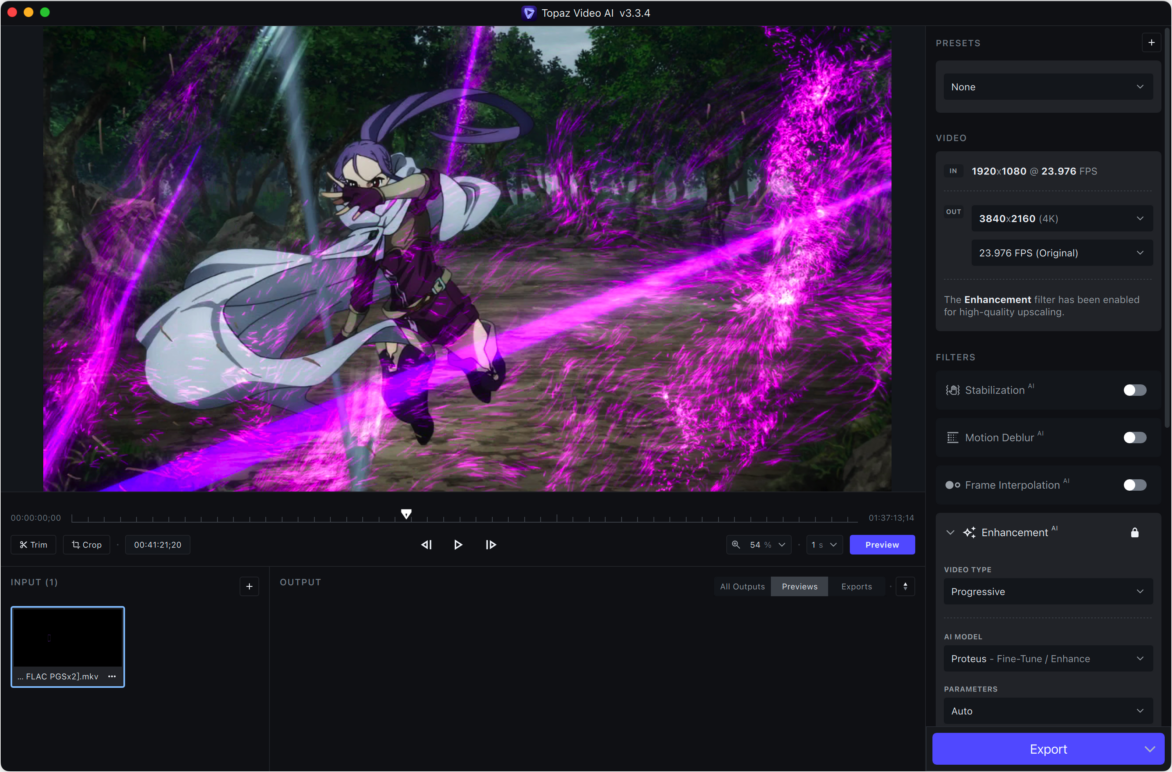This screenshot has height=772, width=1172.
Task: Click the Enhancement sparkle icon
Action: [x=969, y=532]
